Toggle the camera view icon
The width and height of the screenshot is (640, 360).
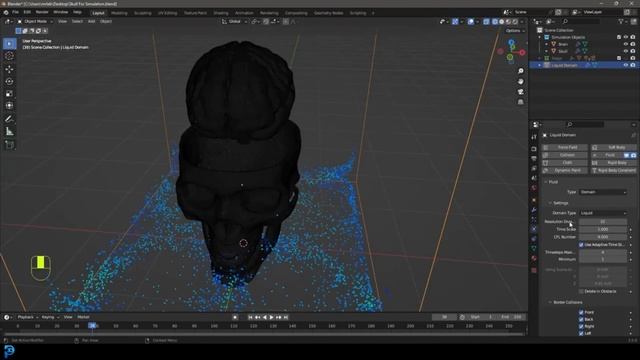(x=521, y=91)
